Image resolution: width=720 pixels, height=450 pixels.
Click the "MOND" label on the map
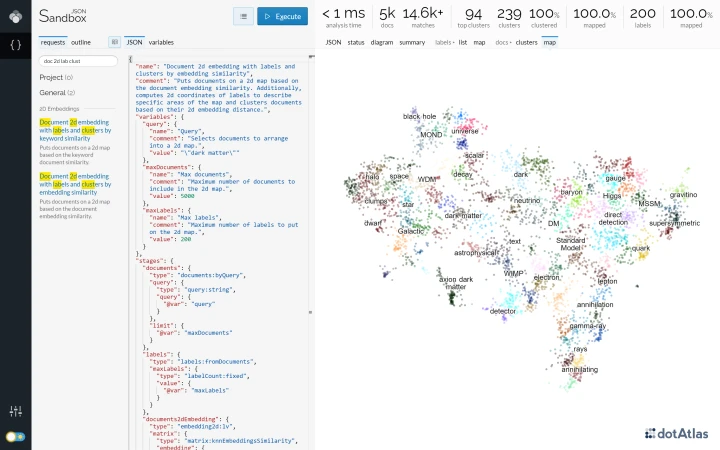point(431,135)
